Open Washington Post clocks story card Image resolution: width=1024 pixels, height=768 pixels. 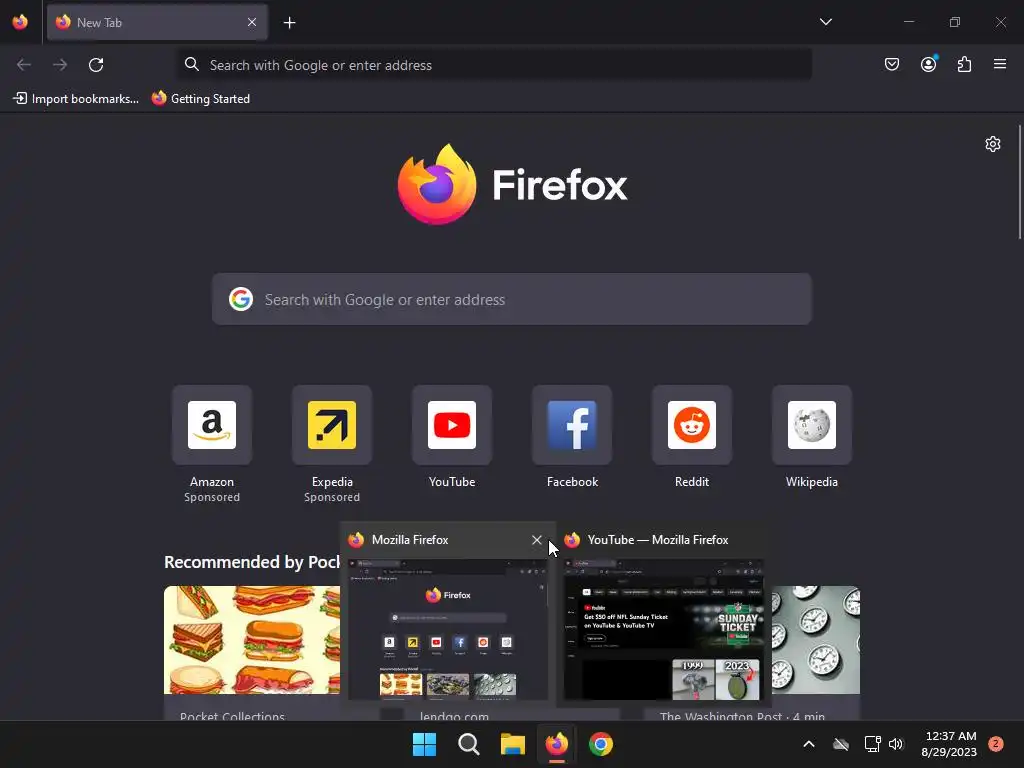point(816,653)
